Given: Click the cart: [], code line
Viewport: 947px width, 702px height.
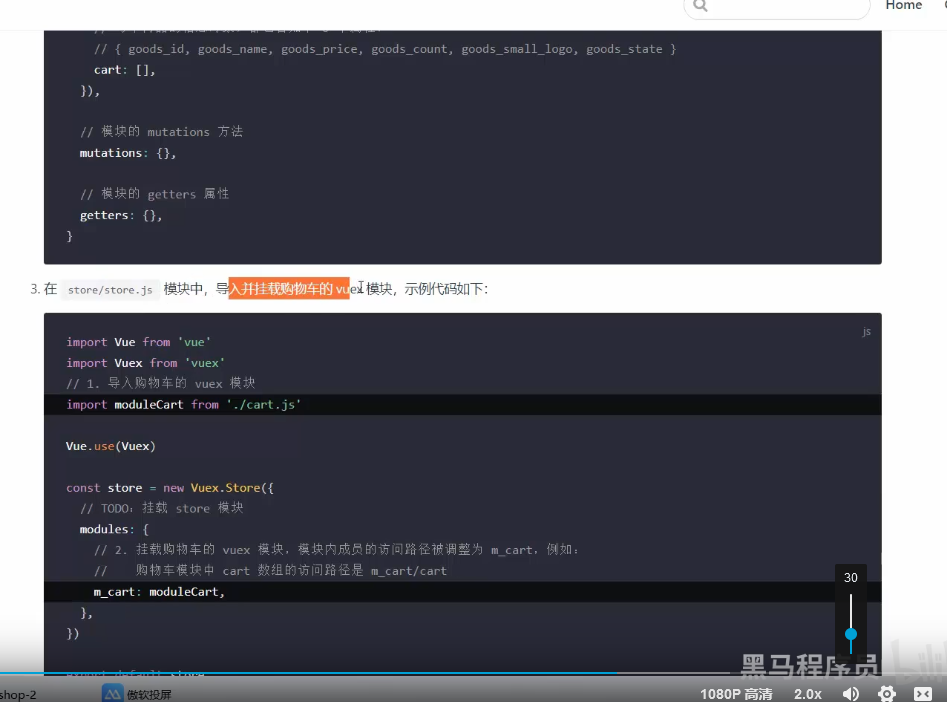Looking at the screenshot, I should point(124,70).
